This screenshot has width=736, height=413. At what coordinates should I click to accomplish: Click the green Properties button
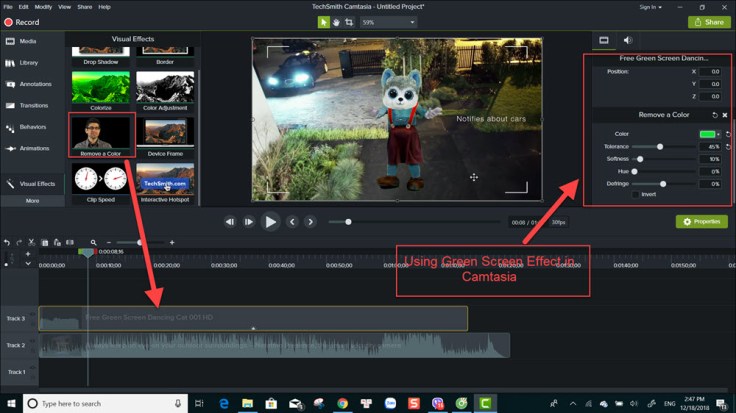702,222
